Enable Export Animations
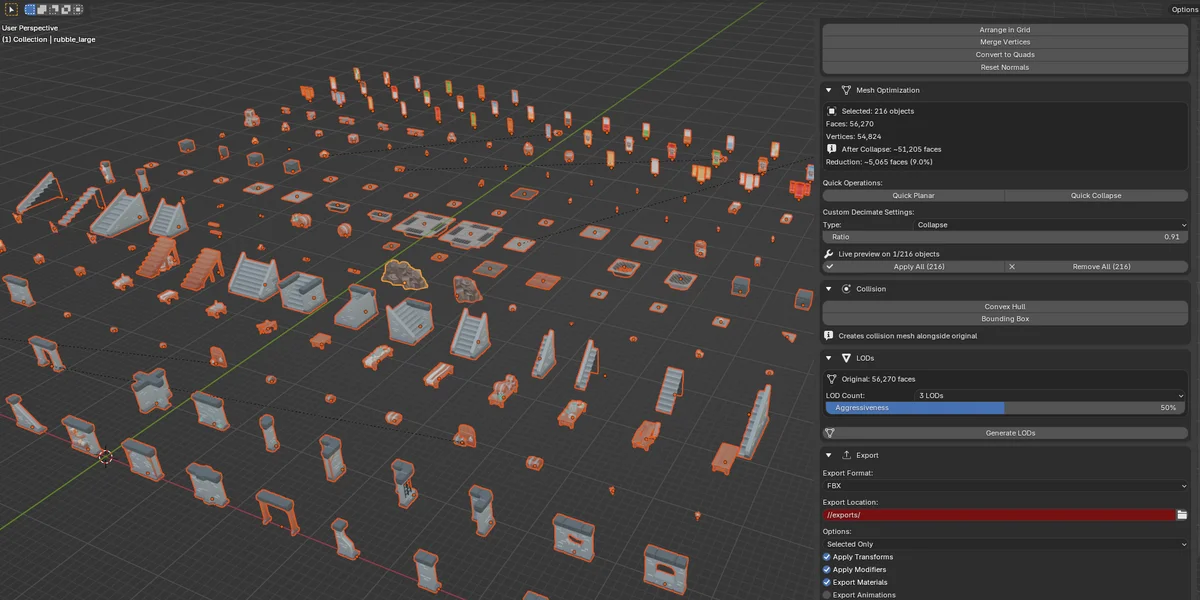Image resolution: width=1200 pixels, height=600 pixels. click(826, 594)
